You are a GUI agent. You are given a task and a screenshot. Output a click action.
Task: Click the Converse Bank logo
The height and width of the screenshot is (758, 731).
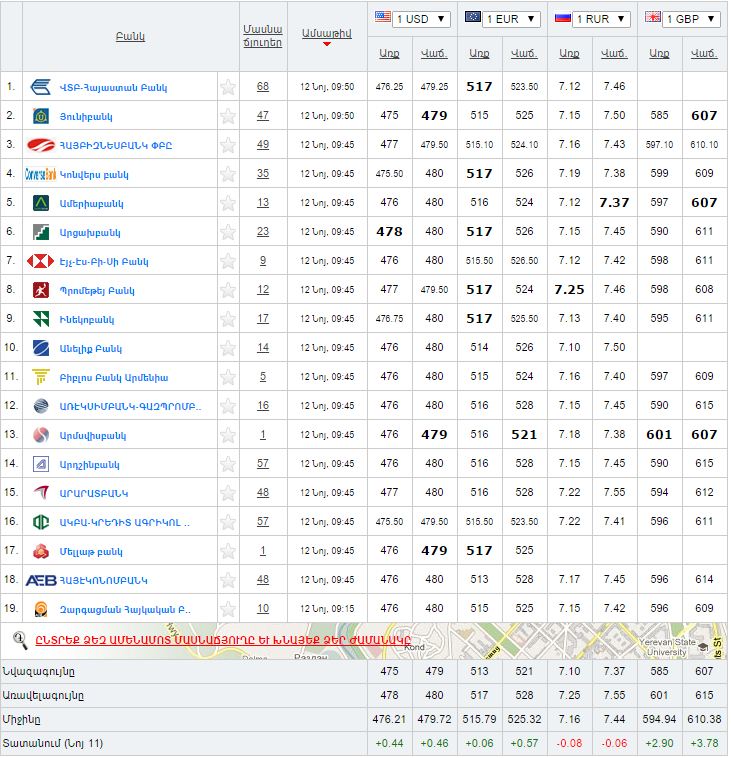coord(41,174)
